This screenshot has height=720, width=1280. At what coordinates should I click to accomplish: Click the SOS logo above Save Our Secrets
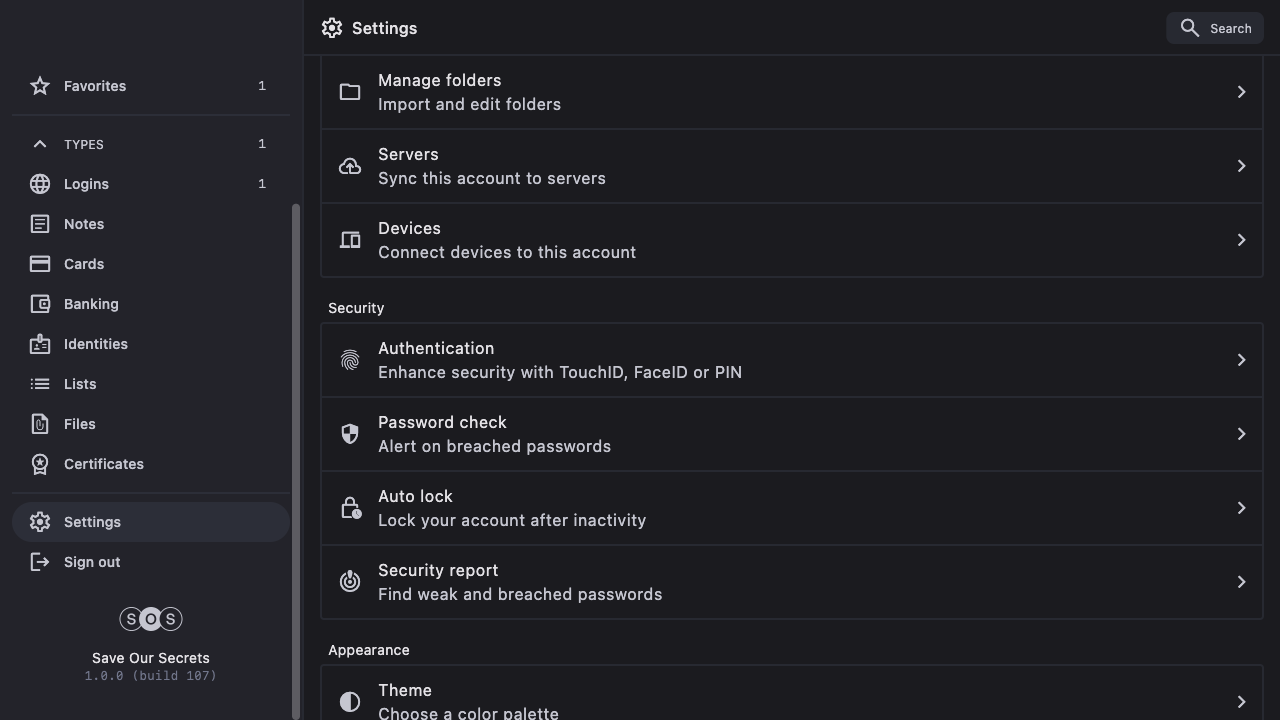pos(151,619)
